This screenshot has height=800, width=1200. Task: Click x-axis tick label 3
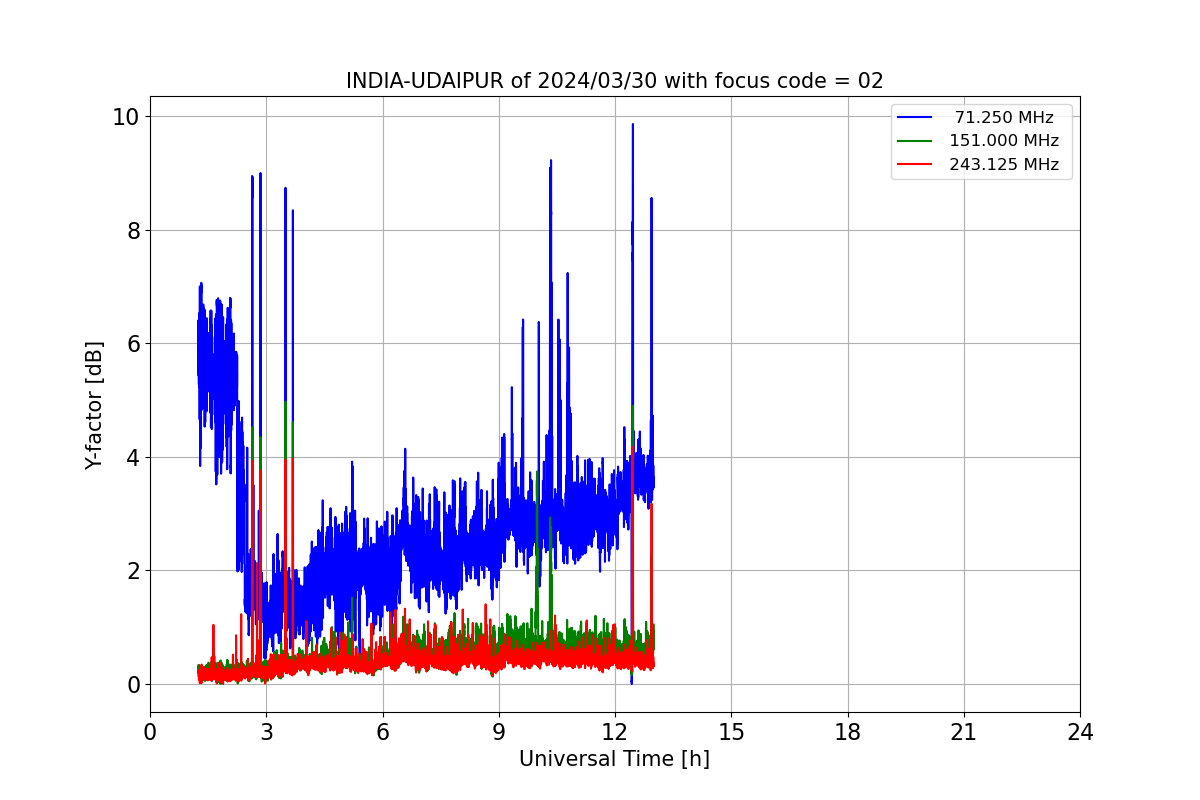coord(266,733)
